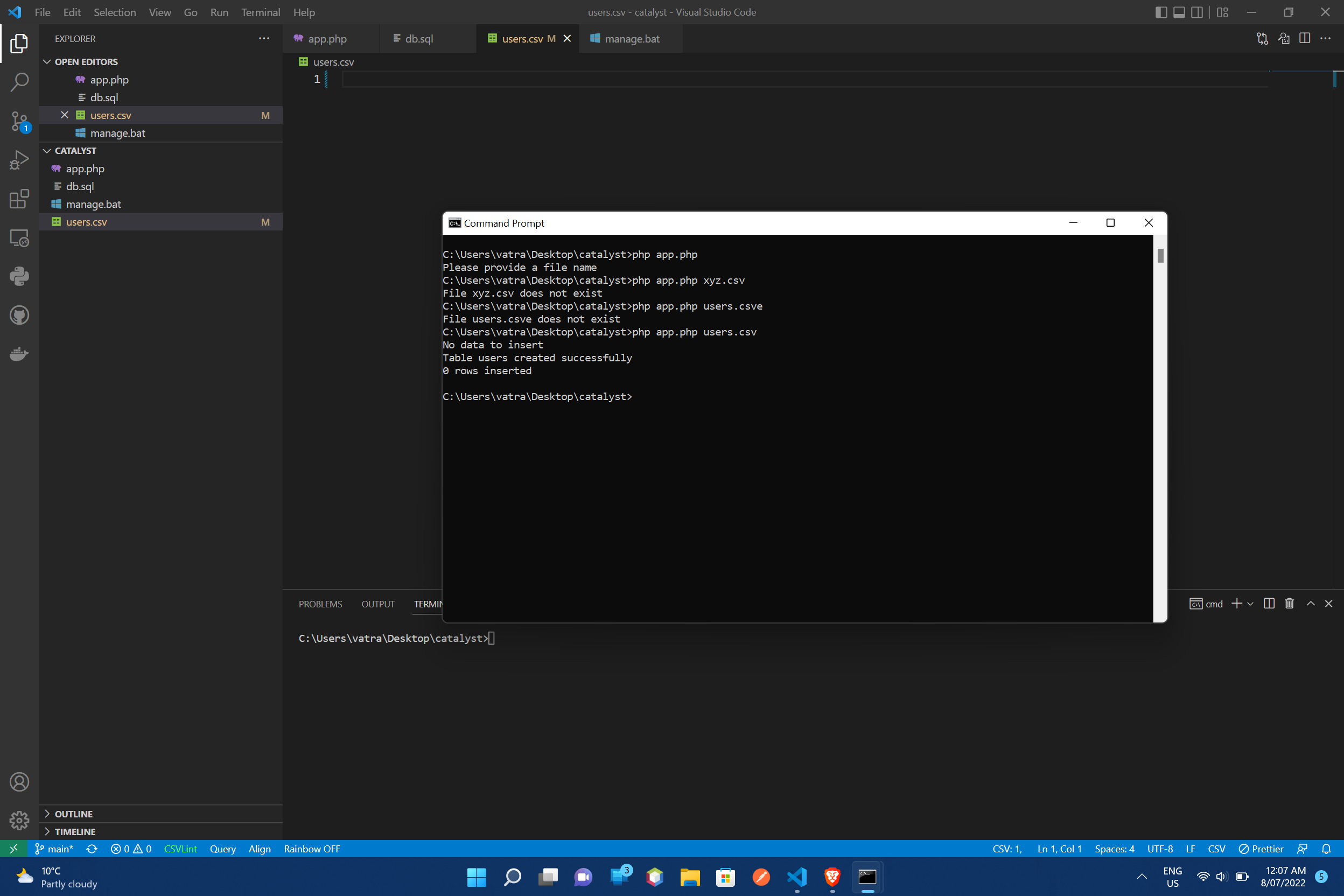Open Brave browser from the taskbar

click(832, 877)
